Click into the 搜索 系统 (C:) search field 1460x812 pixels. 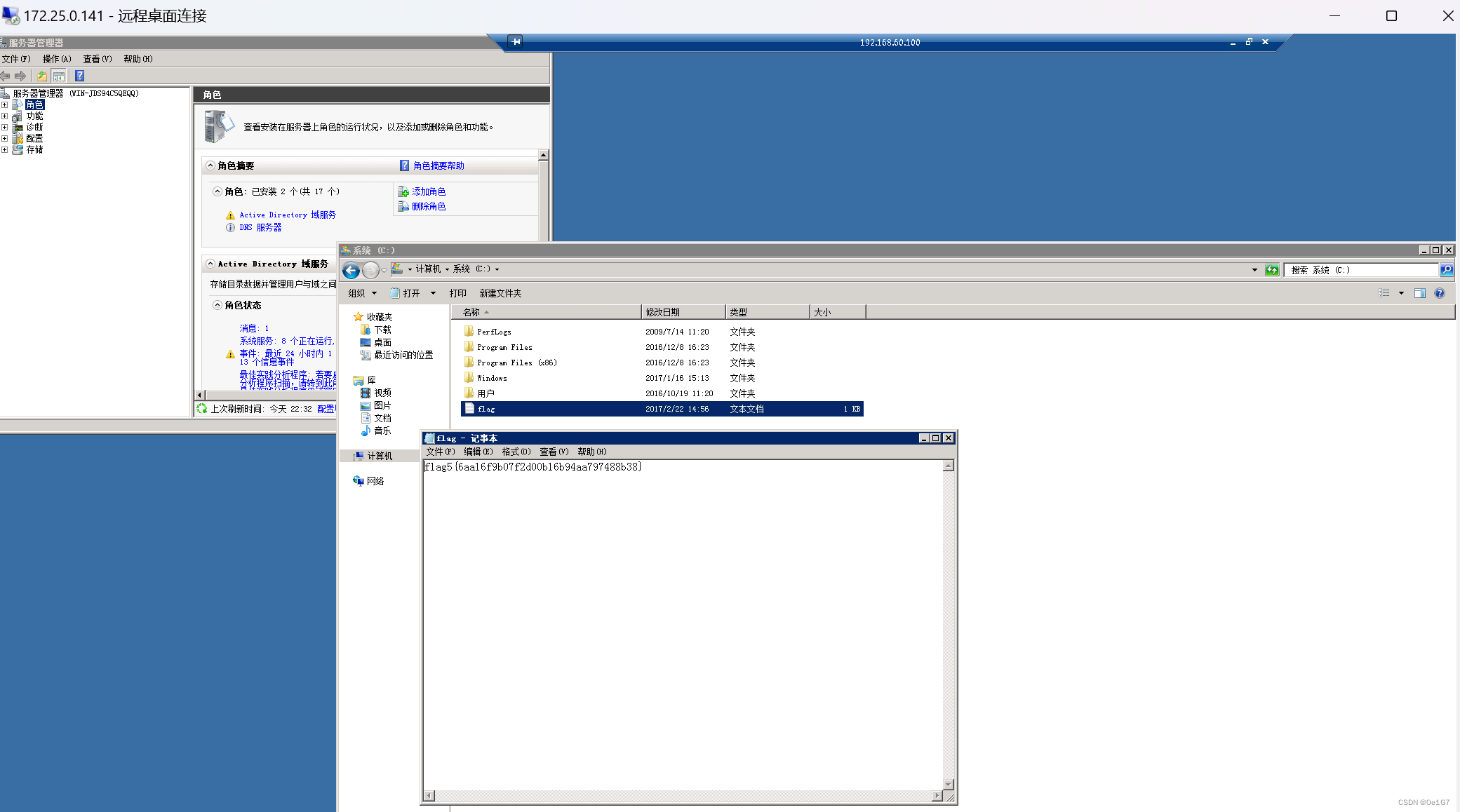(x=1361, y=270)
